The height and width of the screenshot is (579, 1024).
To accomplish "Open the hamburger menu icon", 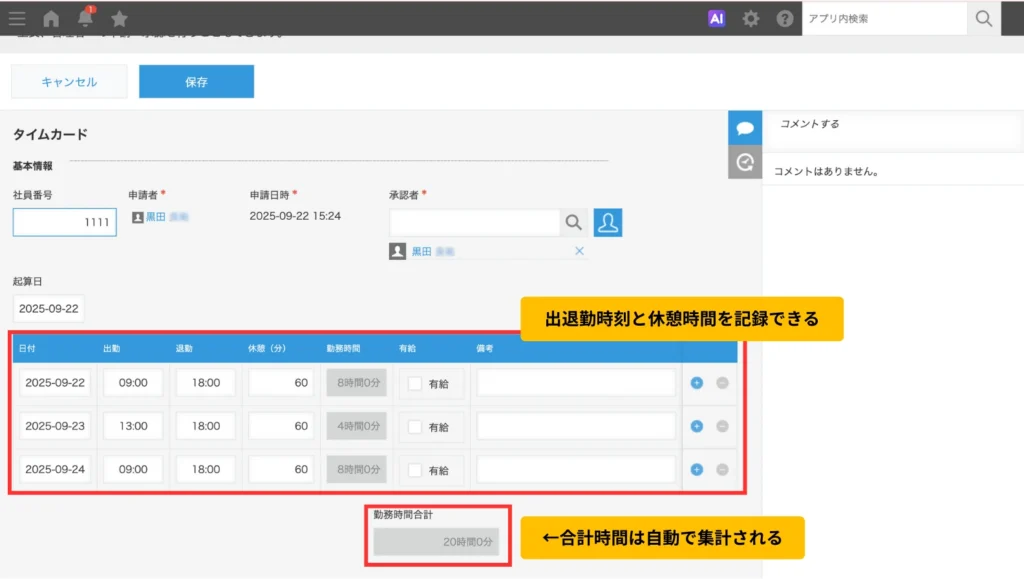I will pyautogui.click(x=17, y=18).
